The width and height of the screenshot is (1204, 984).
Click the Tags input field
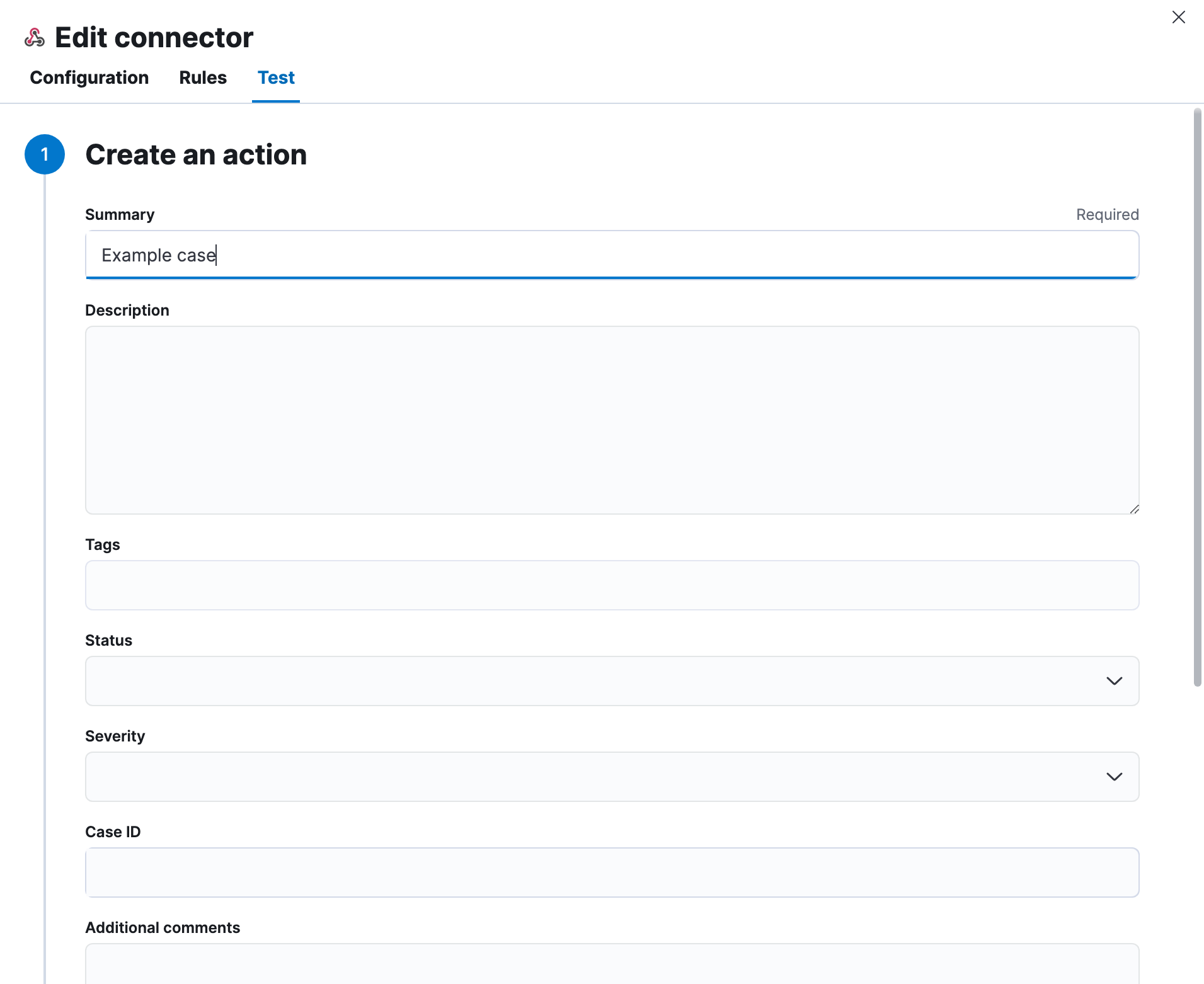[x=611, y=585]
